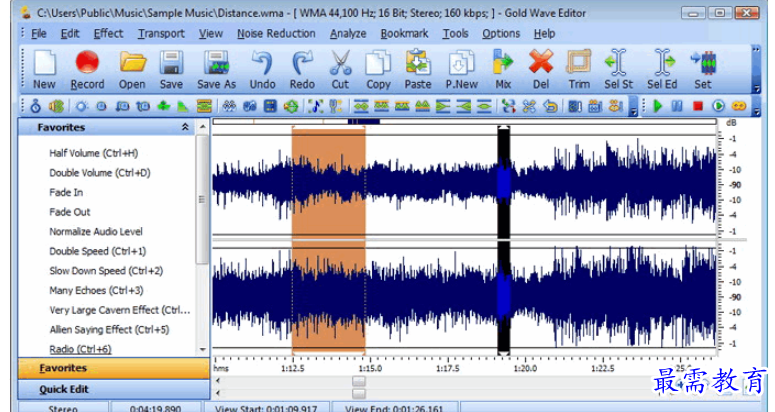
Task: Select the Favorites tab at panel bottom
Action: pyautogui.click(x=114, y=368)
